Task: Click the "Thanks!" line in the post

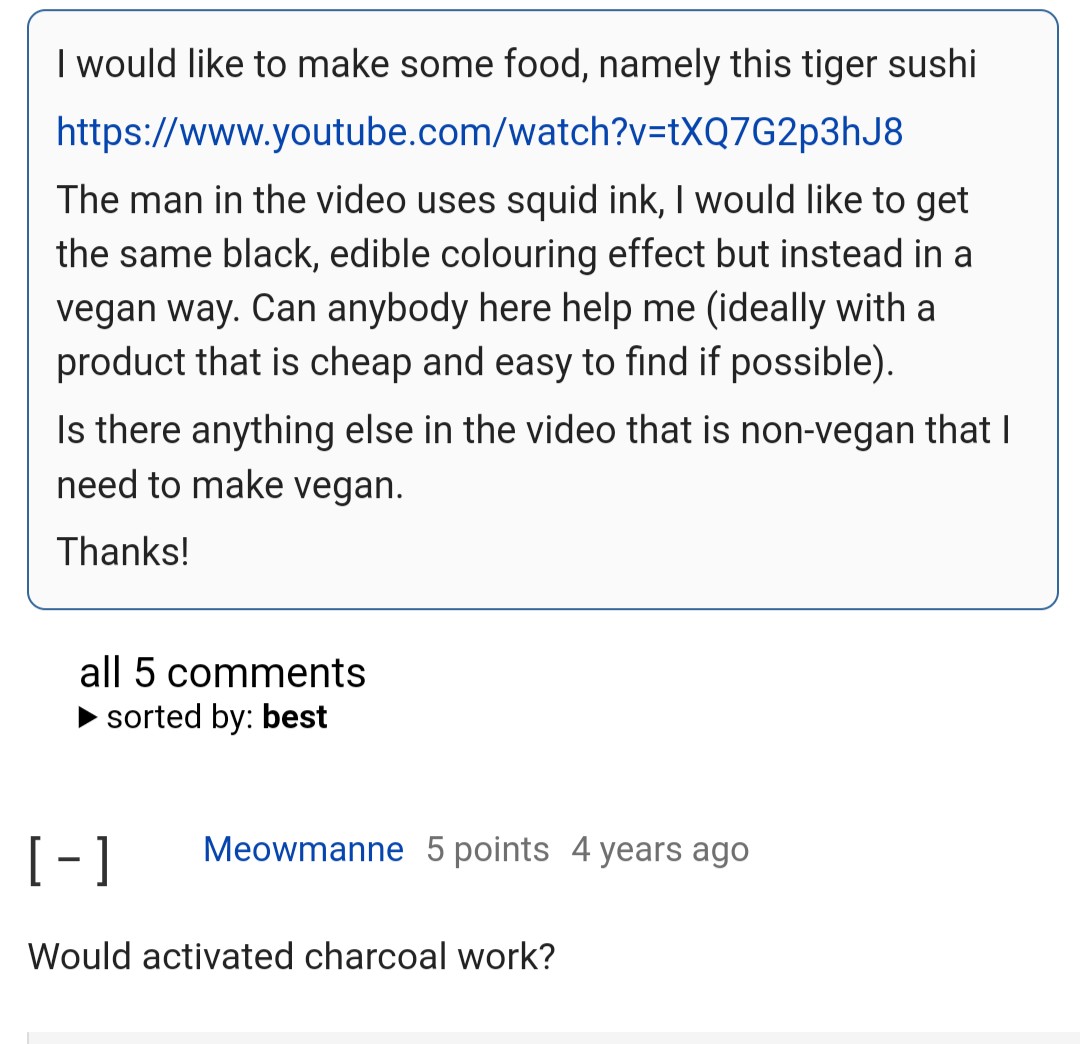Action: (x=123, y=551)
